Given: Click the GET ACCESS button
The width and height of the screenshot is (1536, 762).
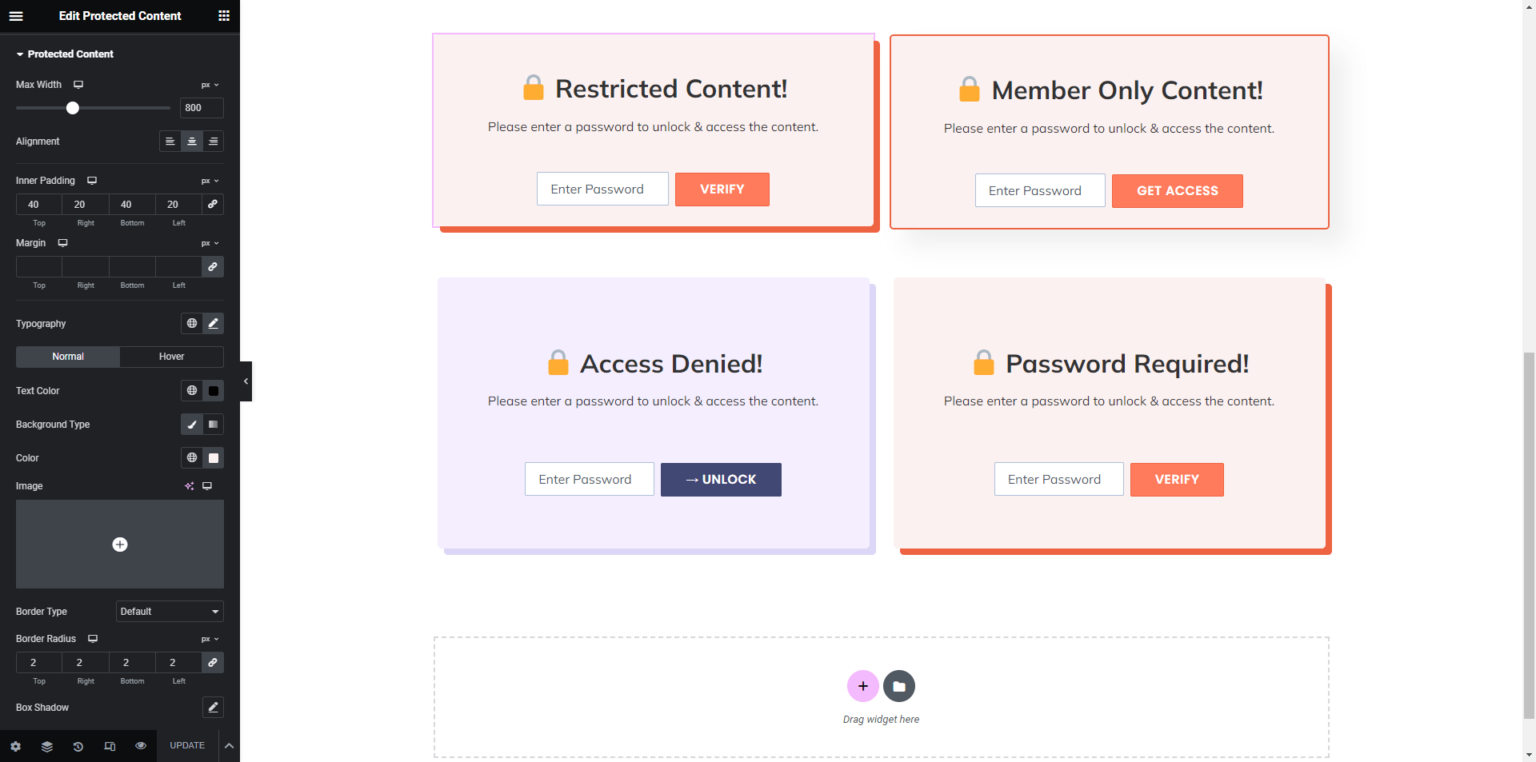Looking at the screenshot, I should tap(1177, 191).
